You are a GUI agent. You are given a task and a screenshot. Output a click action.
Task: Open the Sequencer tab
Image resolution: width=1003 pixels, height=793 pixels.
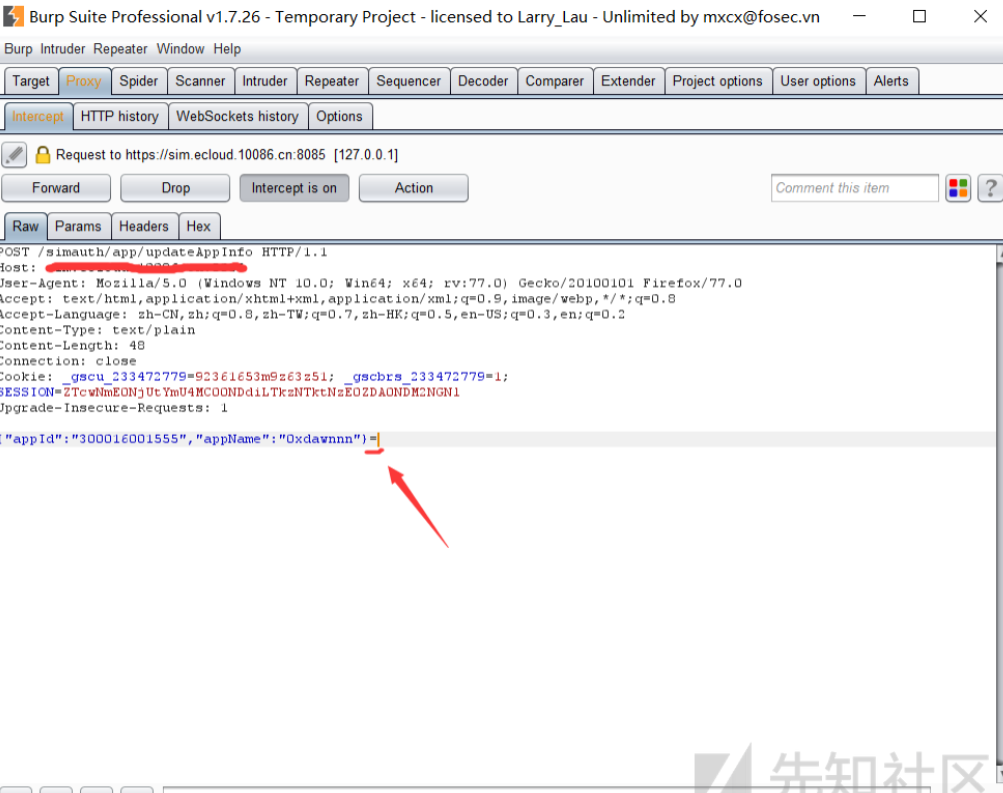point(409,81)
